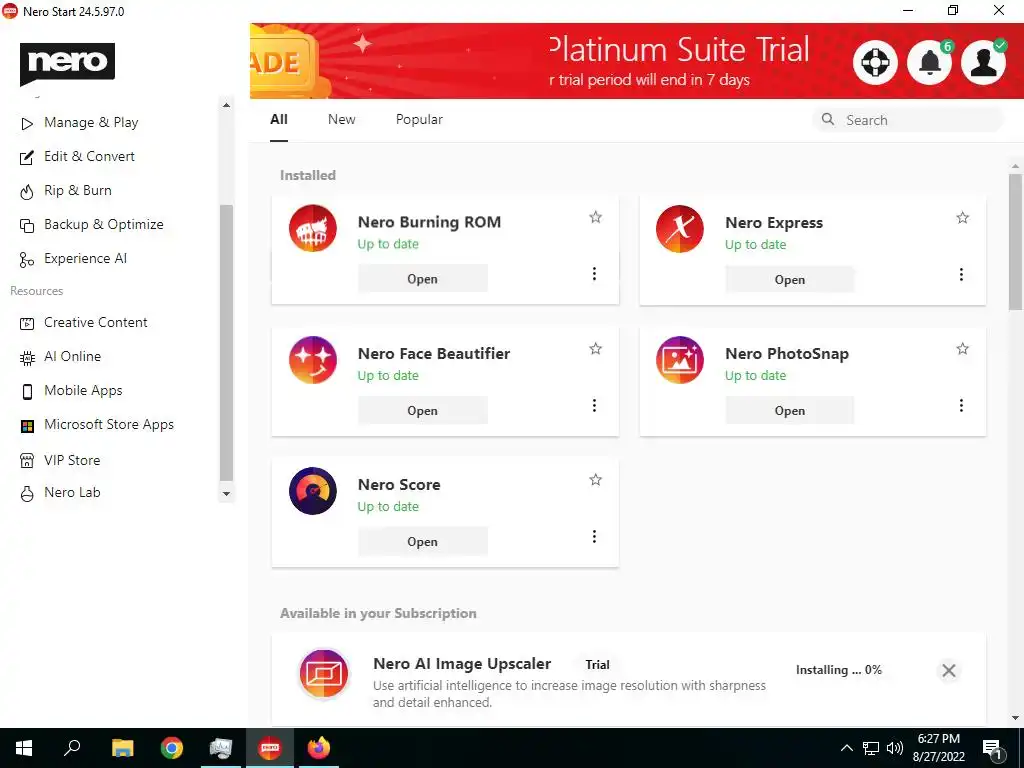Viewport: 1024px width, 768px height.
Task: Click the sidebar scroll up arrow
Action: pos(226,105)
